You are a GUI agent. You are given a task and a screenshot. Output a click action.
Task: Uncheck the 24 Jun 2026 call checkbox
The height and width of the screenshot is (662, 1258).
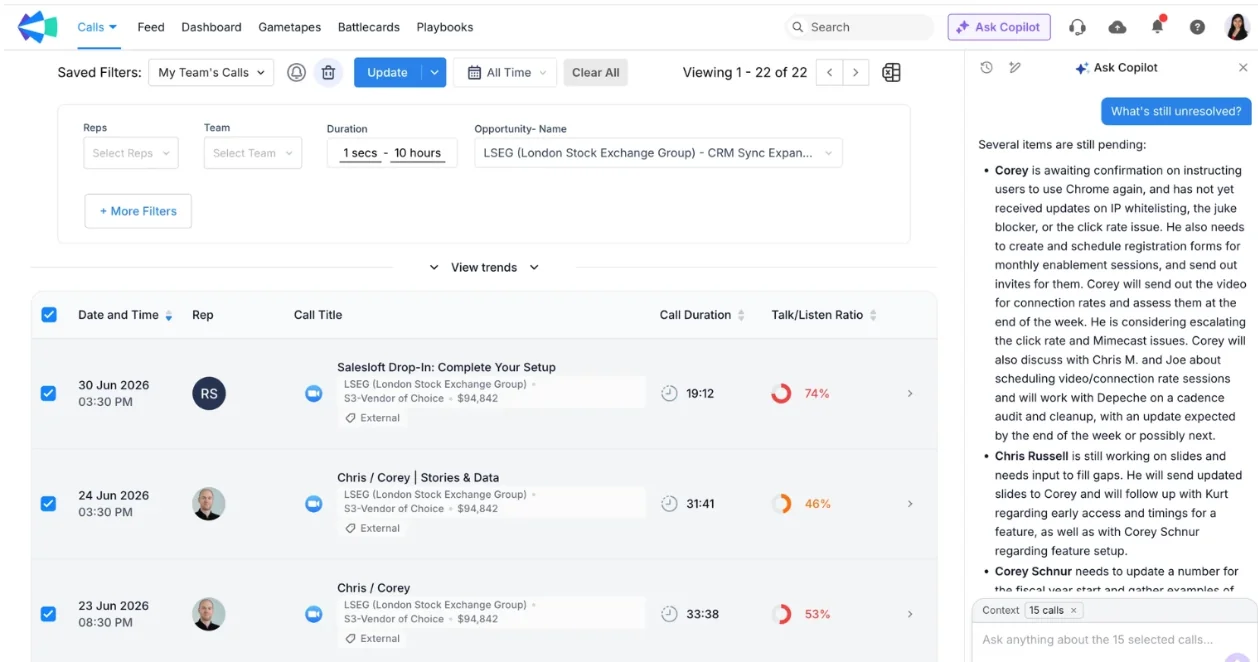pos(48,504)
